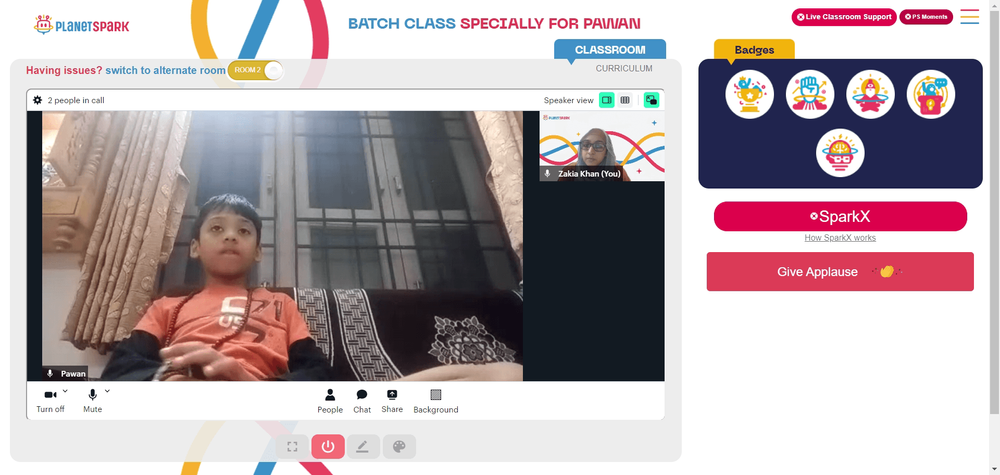Enter fullscreen mode for classroom
This screenshot has height=475, width=1000.
[x=292, y=447]
